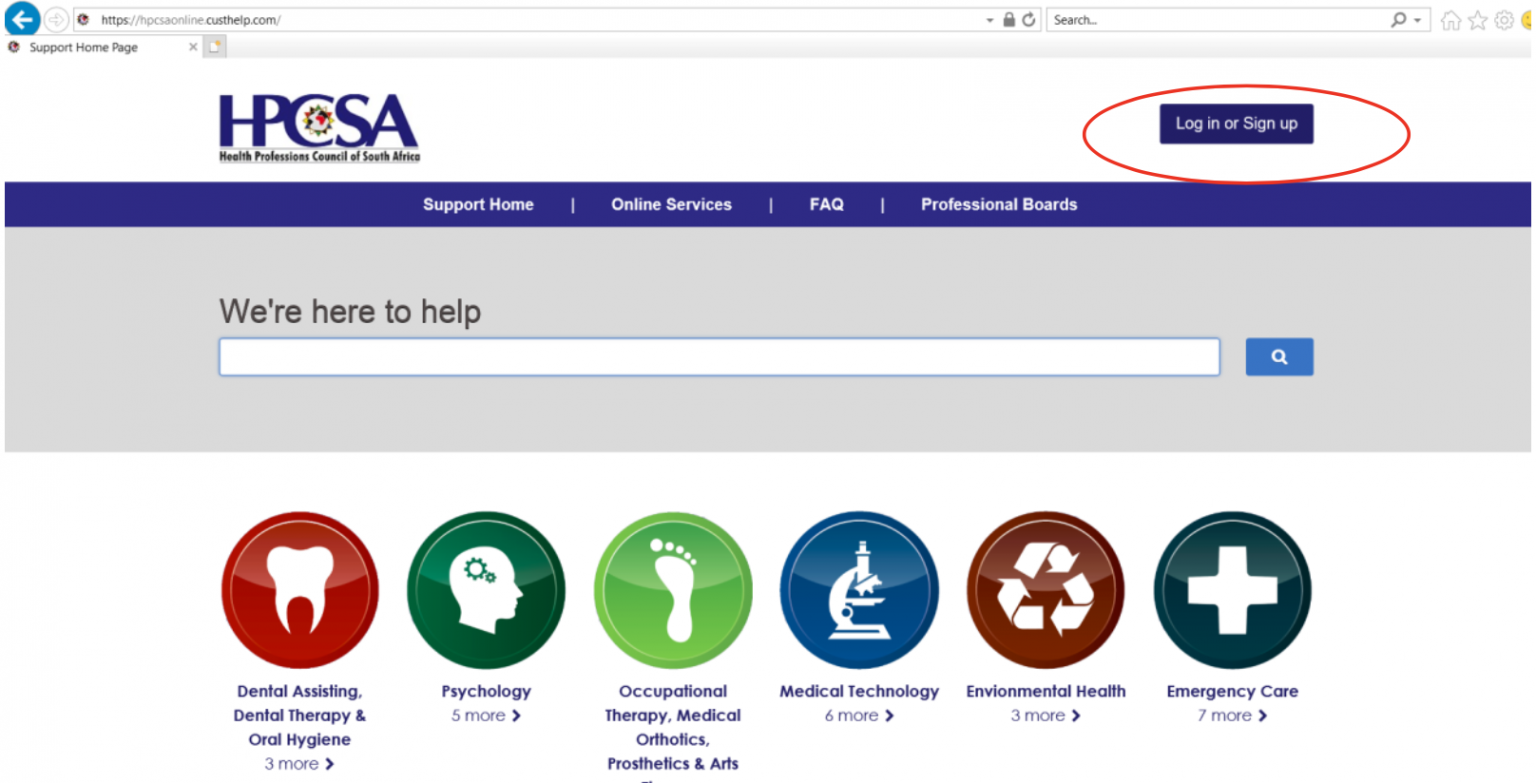Open the search provider dropdown arrow

(1419, 19)
